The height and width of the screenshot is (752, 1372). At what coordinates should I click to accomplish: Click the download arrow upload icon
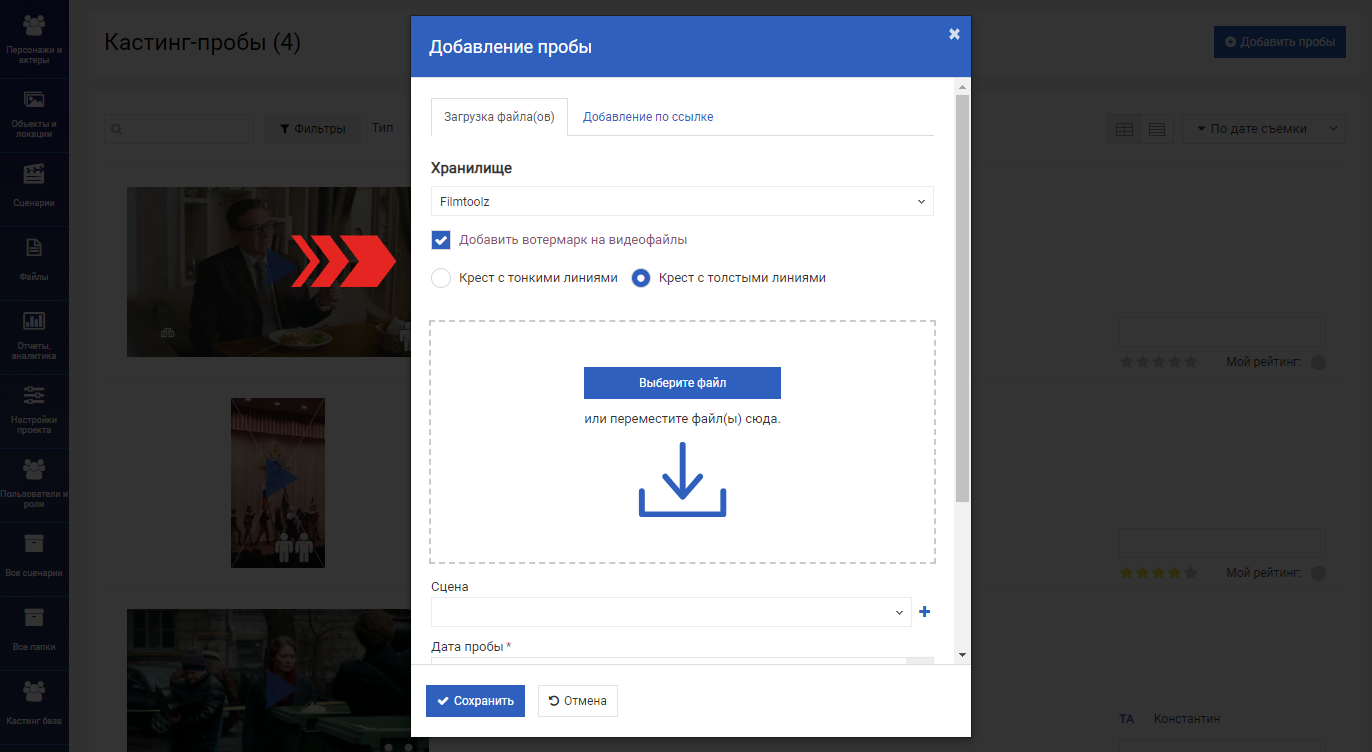[682, 481]
